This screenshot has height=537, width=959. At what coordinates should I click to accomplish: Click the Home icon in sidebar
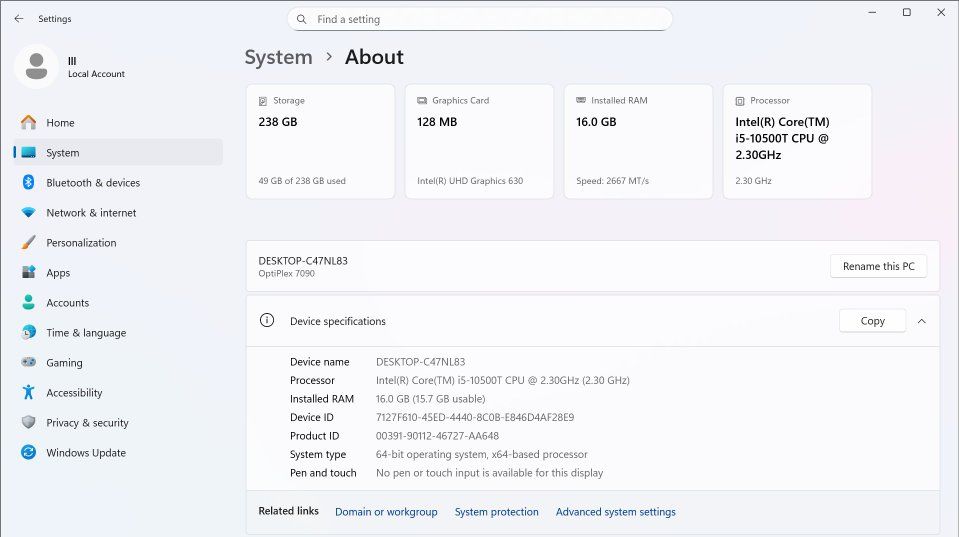coord(29,123)
